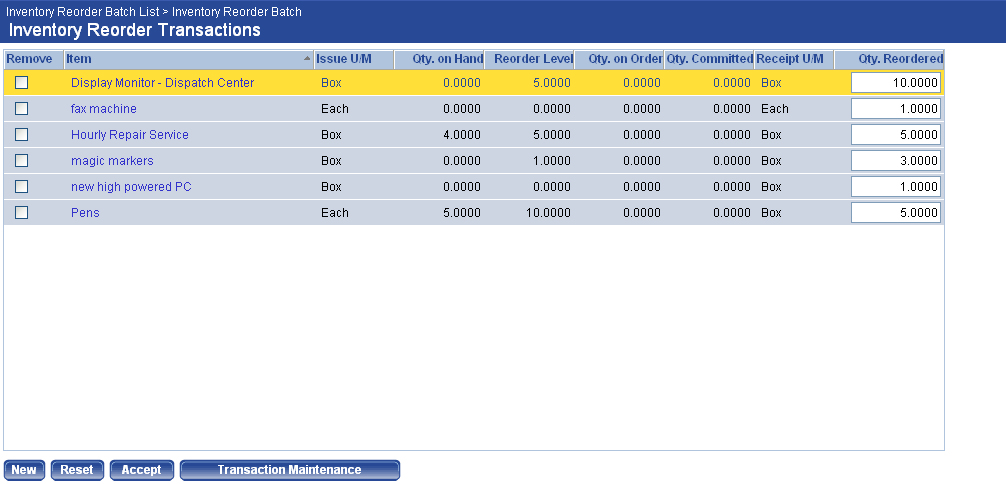Open the Display Monitor - Dispatch Center item
1006x484 pixels.
click(x=162, y=83)
